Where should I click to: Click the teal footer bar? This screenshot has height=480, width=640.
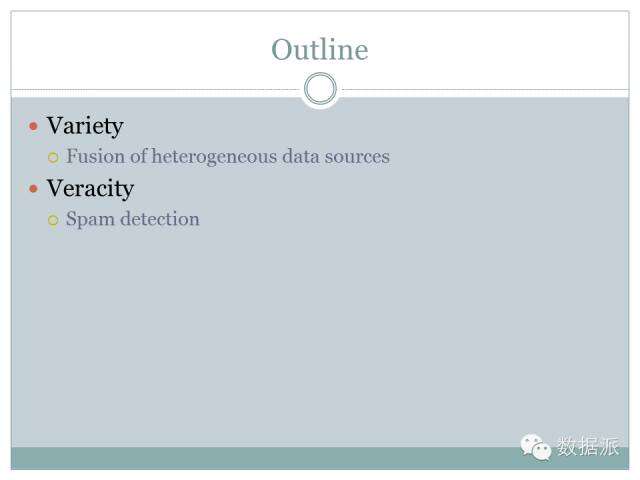coord(250,458)
